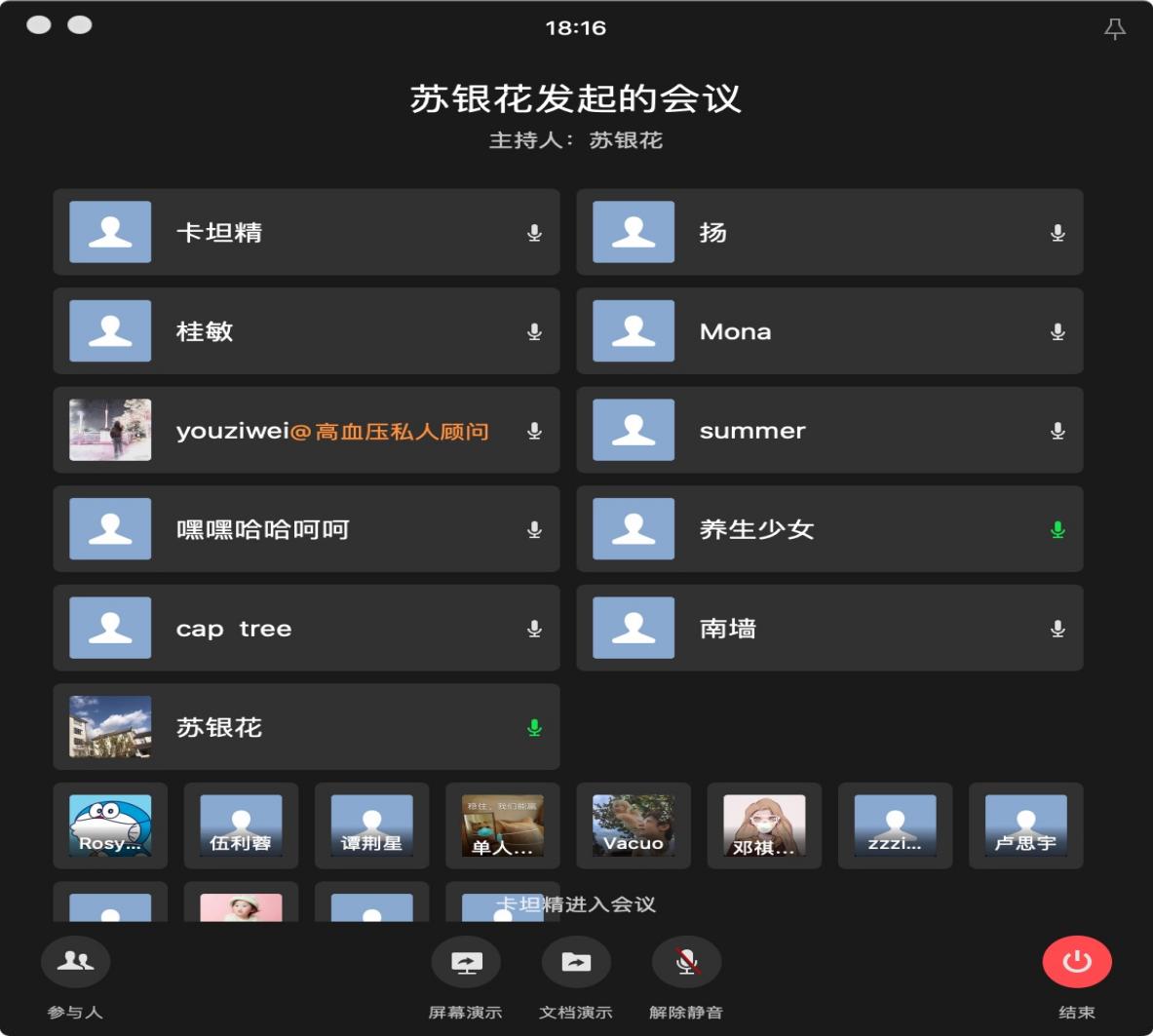
Task: Open the participants list icon
Action: (75, 962)
